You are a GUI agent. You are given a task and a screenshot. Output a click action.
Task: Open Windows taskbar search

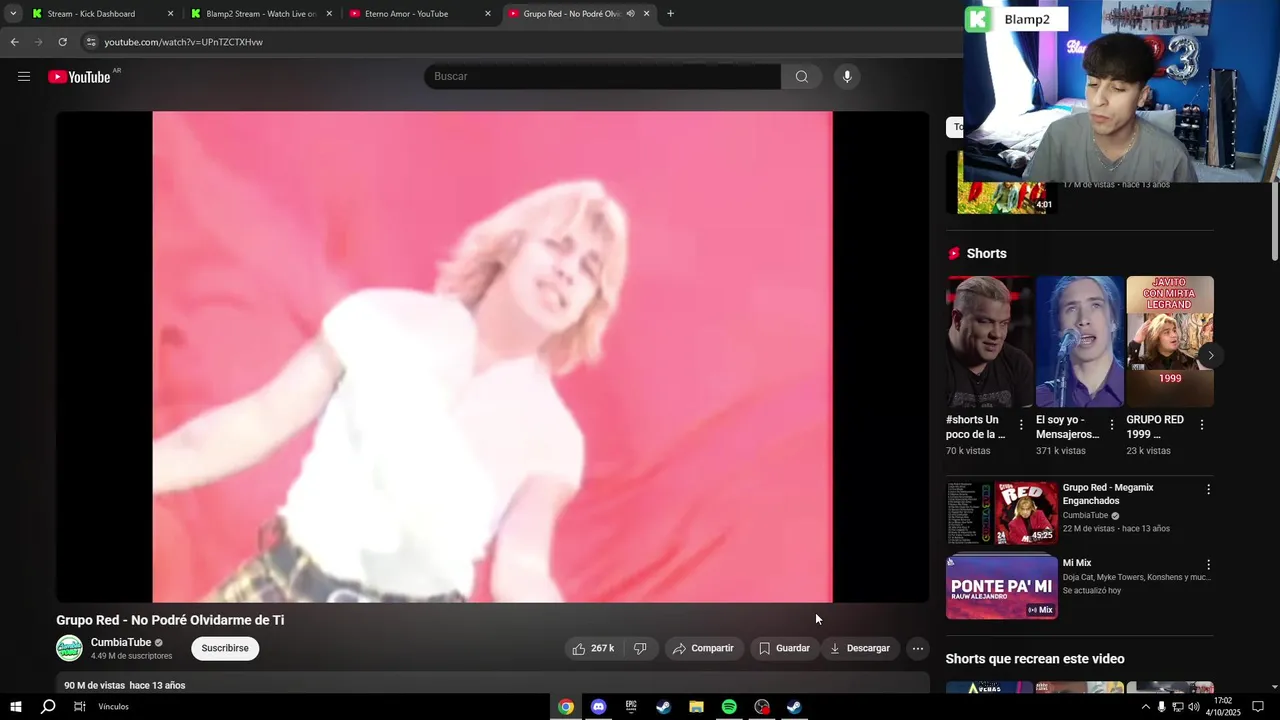click(x=48, y=707)
